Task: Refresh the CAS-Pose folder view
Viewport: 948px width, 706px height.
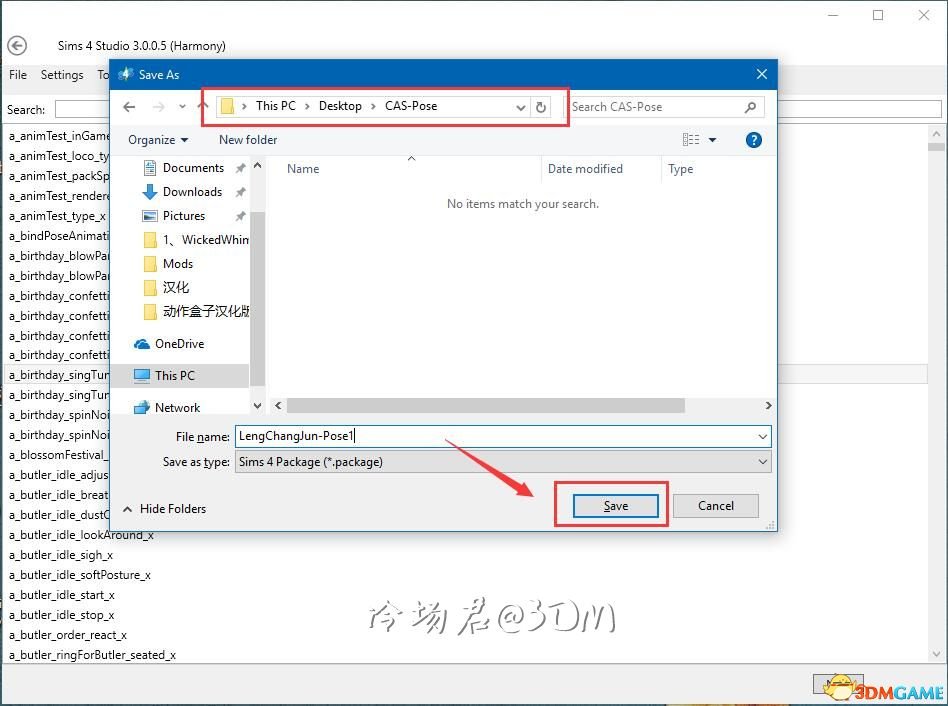Action: [x=541, y=107]
